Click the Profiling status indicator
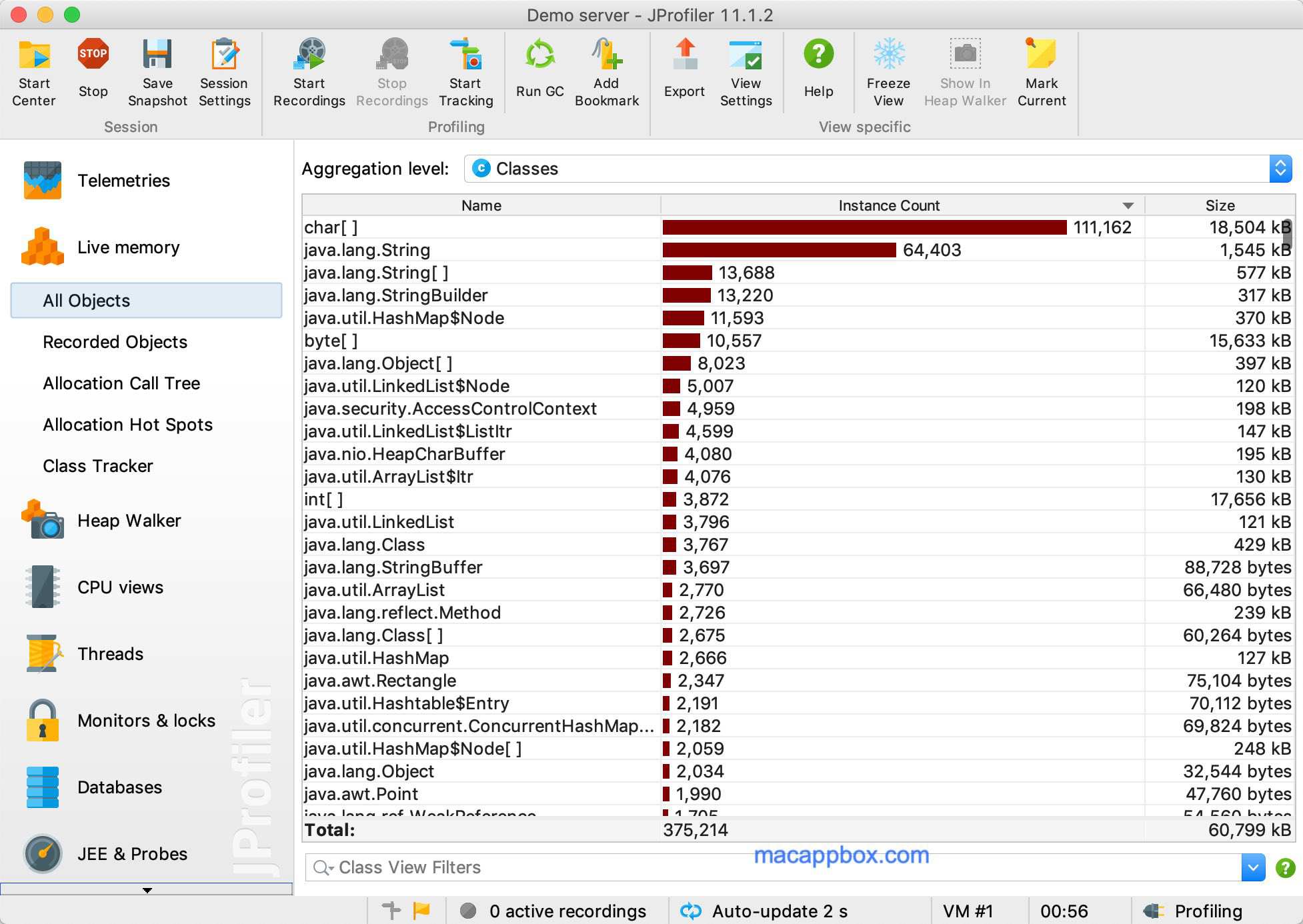Screen dimensions: 1303x924 1192,911
